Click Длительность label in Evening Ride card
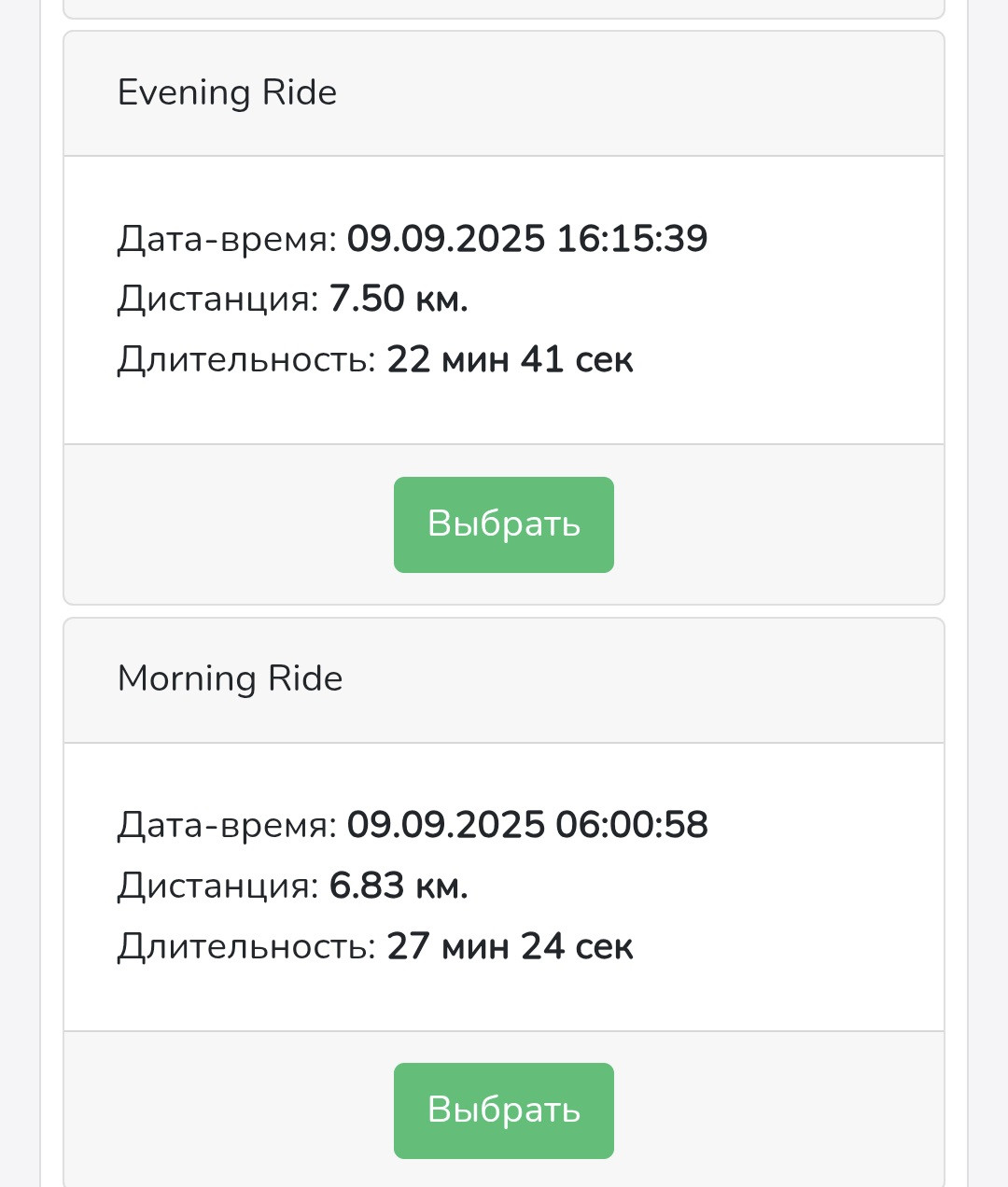This screenshot has height=1187, width=1008. (x=246, y=361)
